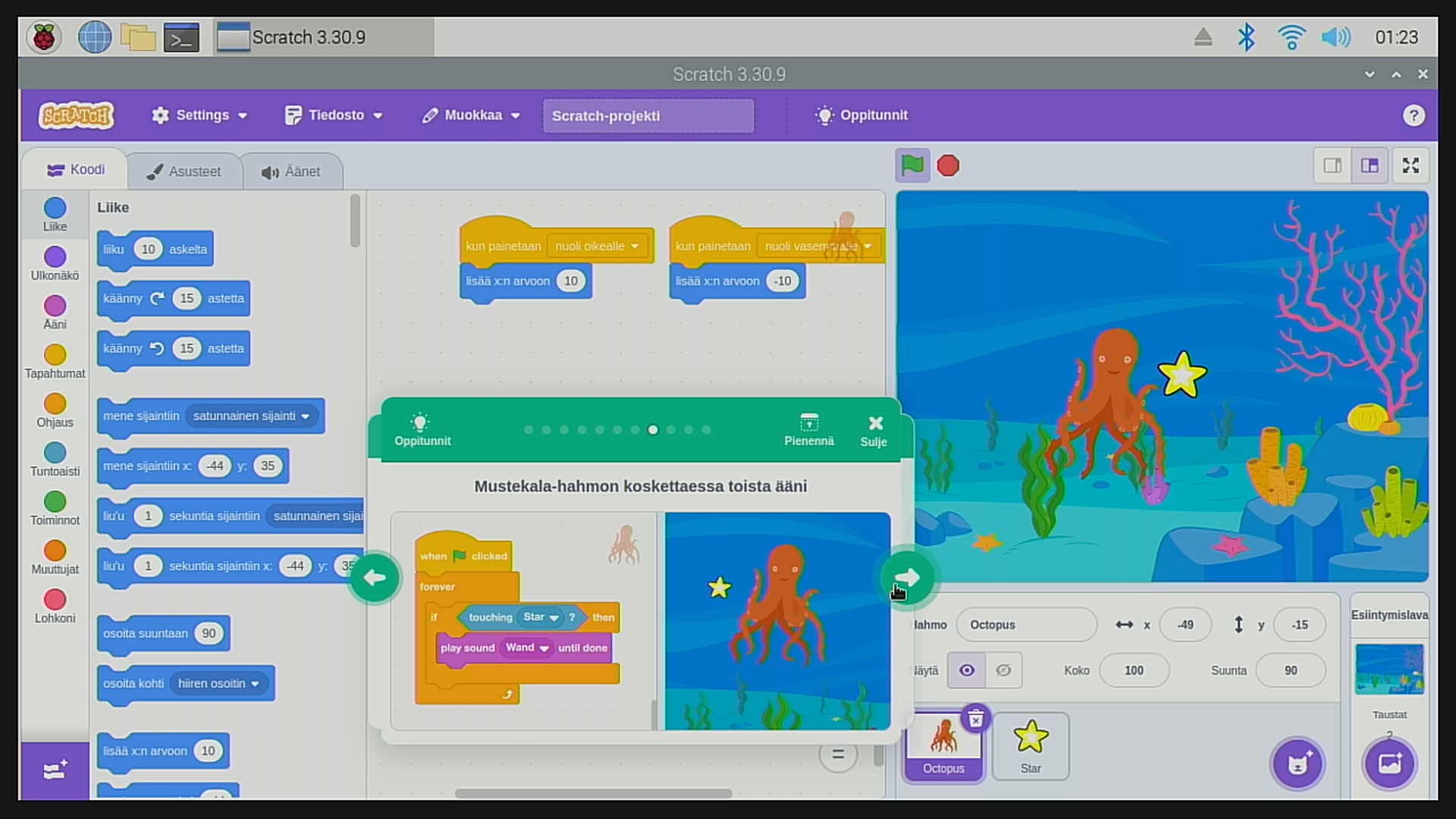
Task: Select the Lohkoni block category
Action: (x=55, y=607)
